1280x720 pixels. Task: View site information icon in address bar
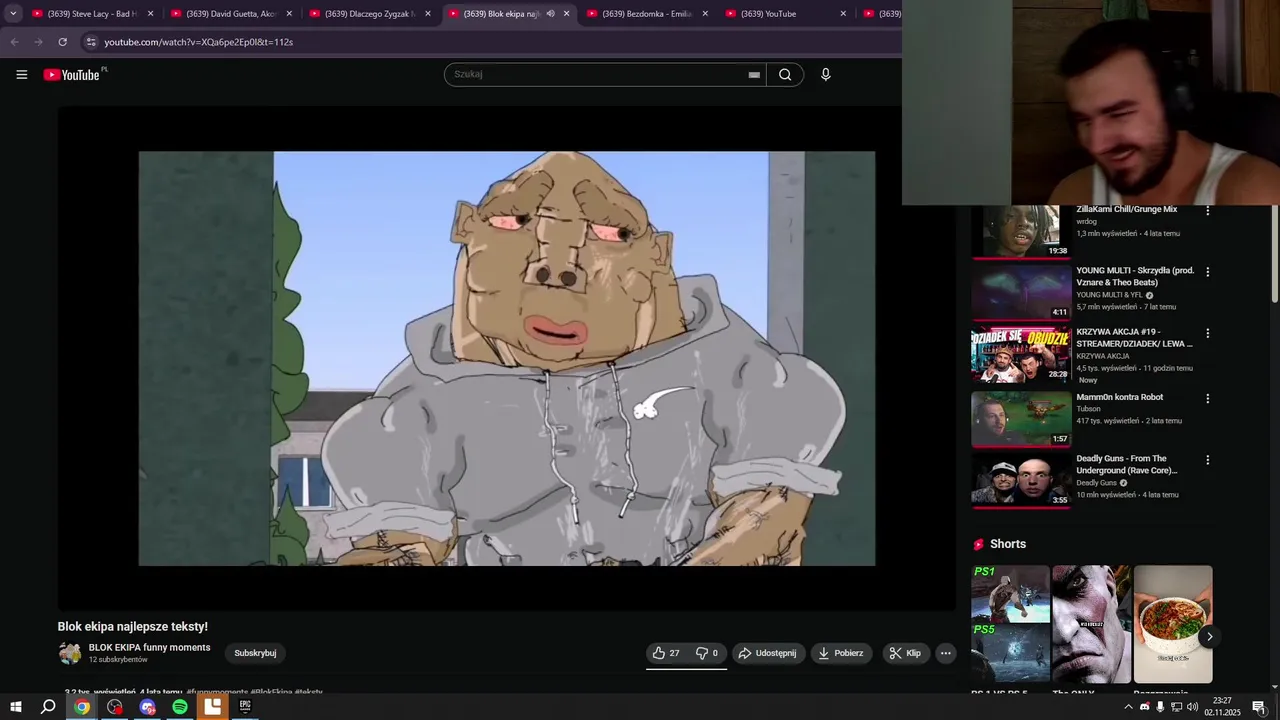(91, 42)
